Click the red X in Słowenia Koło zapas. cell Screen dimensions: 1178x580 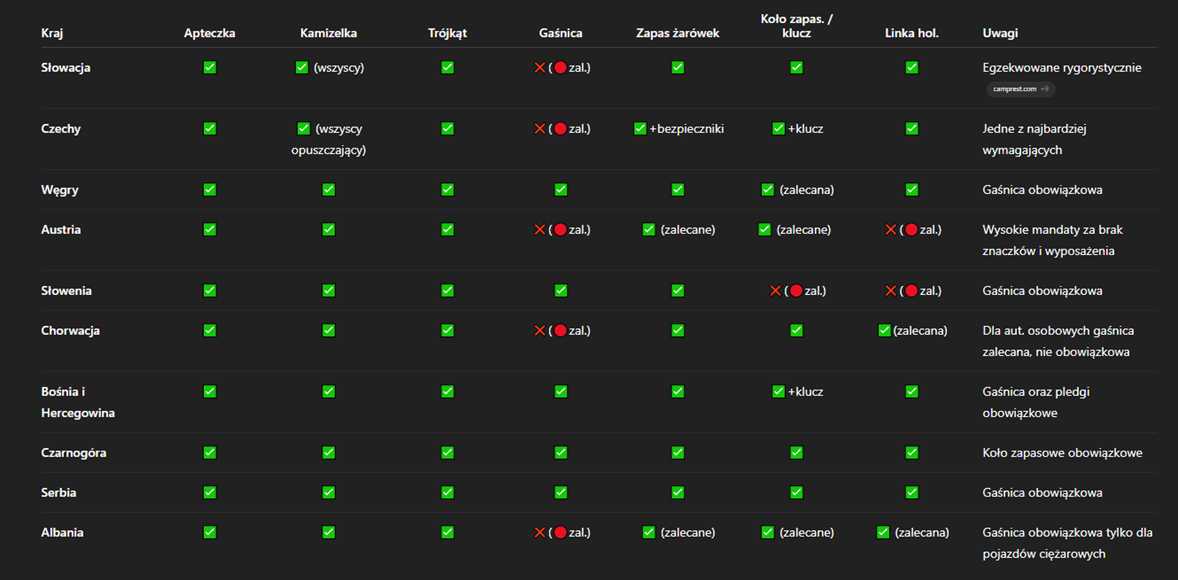pos(775,291)
